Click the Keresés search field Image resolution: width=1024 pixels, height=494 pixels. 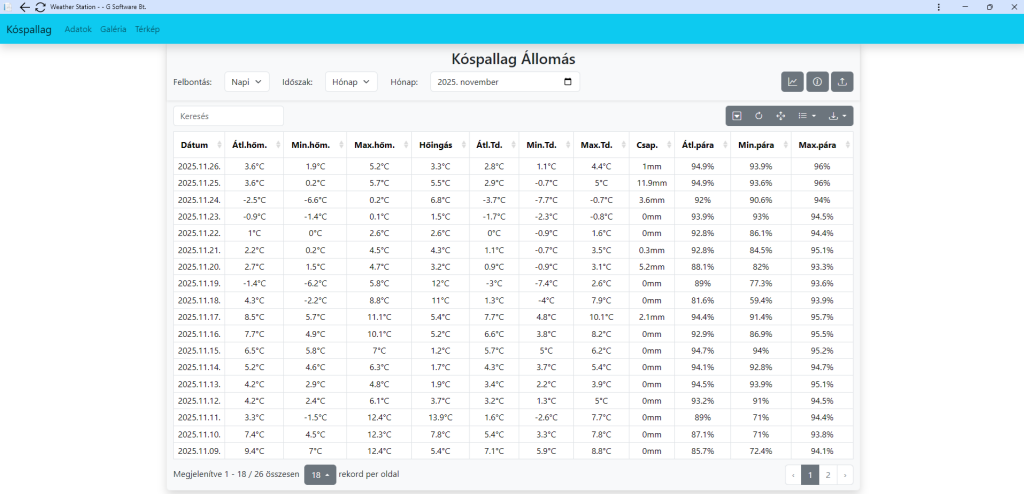click(x=228, y=116)
